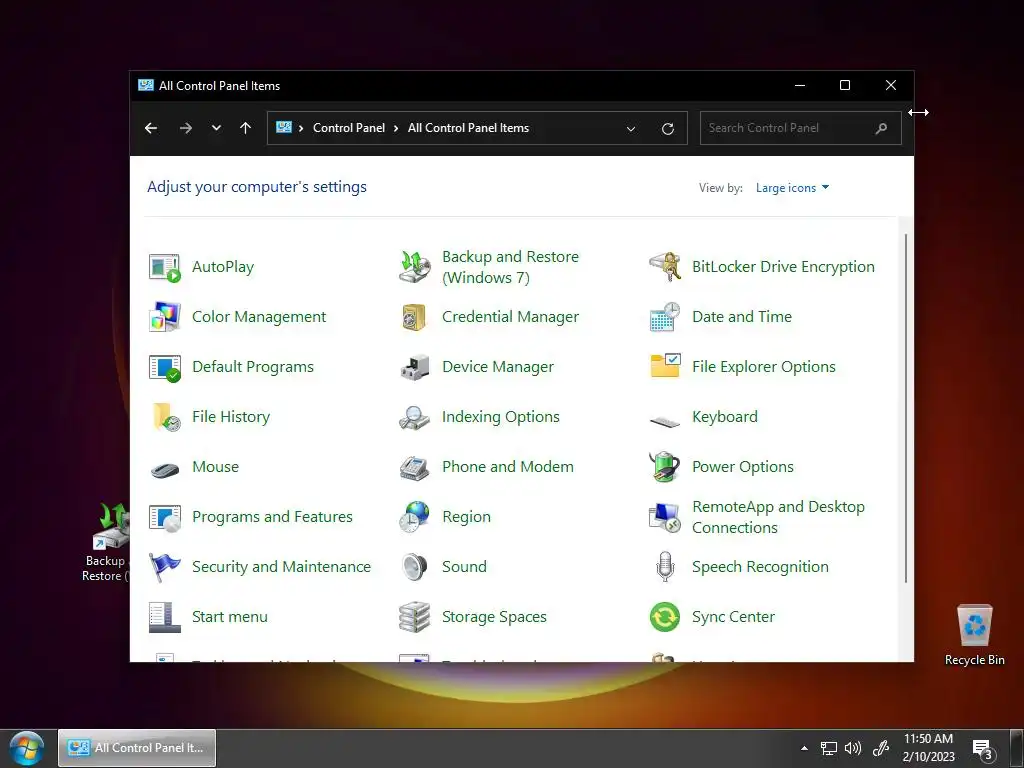Open Indexing Options magnifier icon
Image resolution: width=1024 pixels, height=768 pixels.
tap(415, 417)
